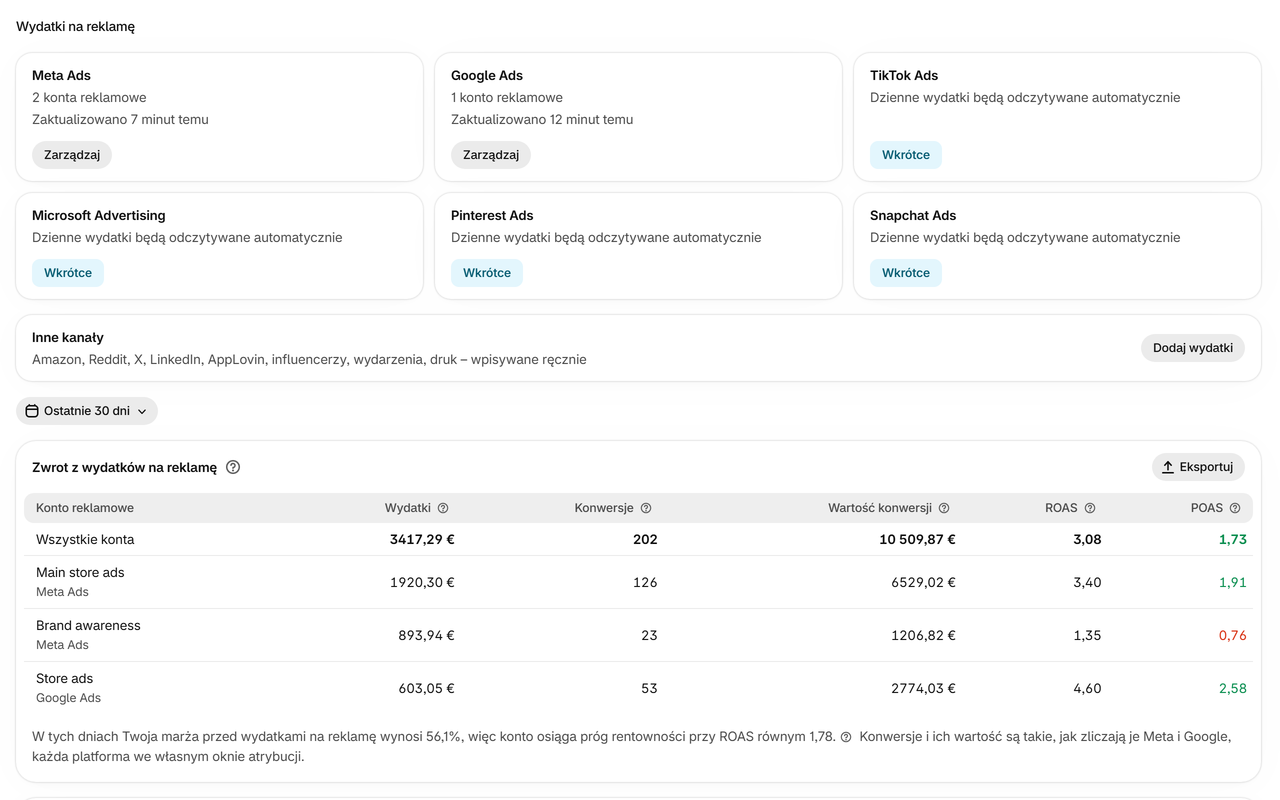Click Zarządzaj in the Meta Ads card
This screenshot has height=800, width=1280.
(x=72, y=155)
